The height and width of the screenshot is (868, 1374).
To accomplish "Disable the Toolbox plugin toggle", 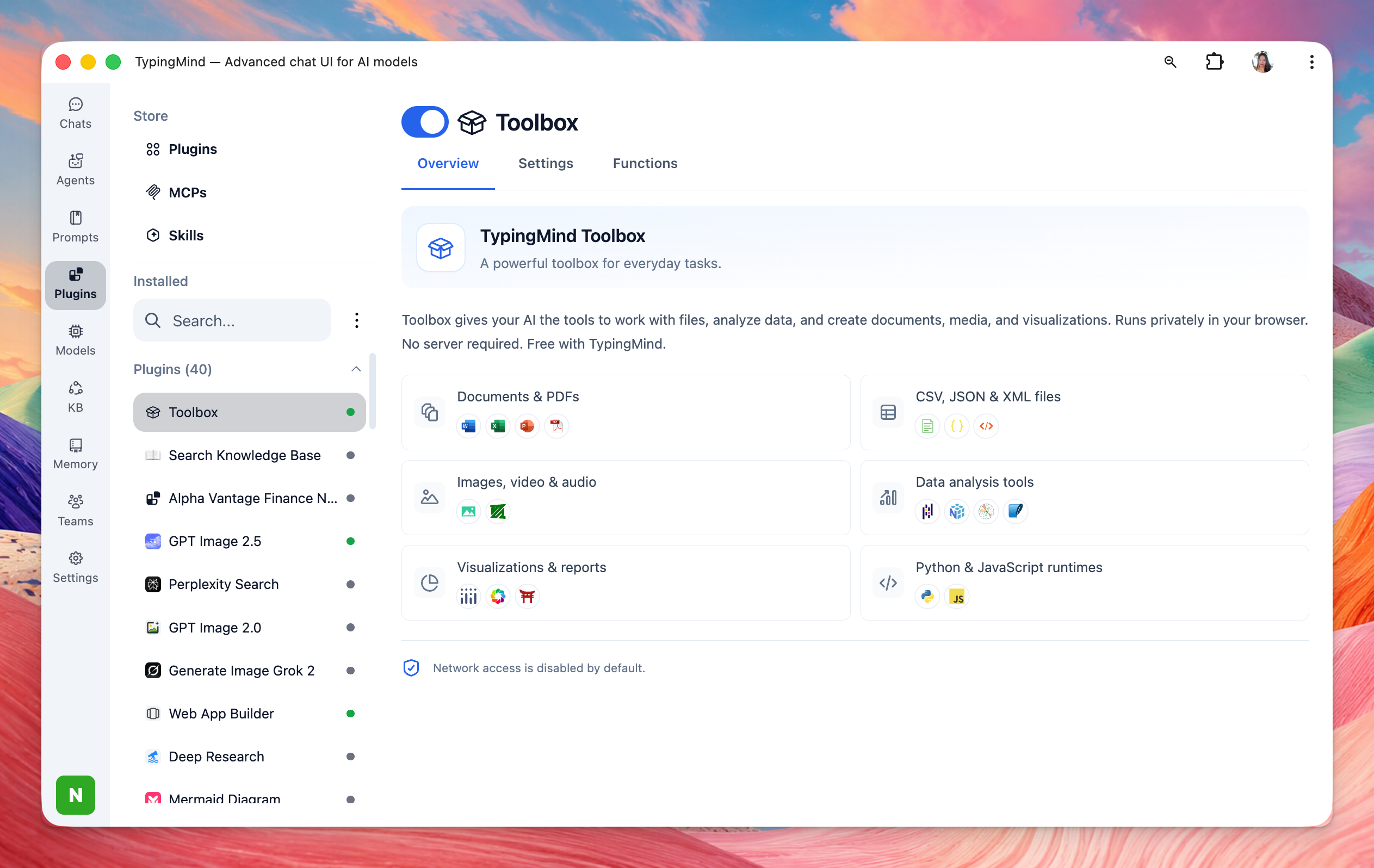I will click(425, 122).
